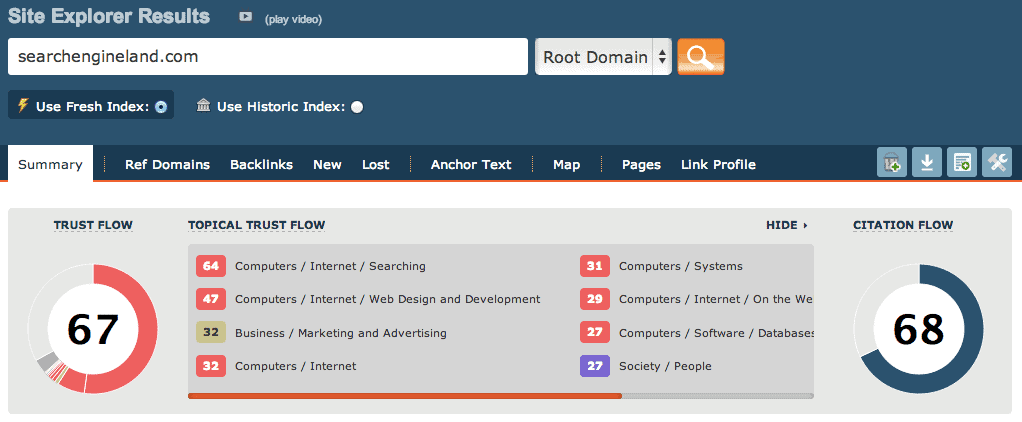Image resolution: width=1022 pixels, height=422 pixels.
Task: Open the Ref Domains tab
Action: [167, 165]
